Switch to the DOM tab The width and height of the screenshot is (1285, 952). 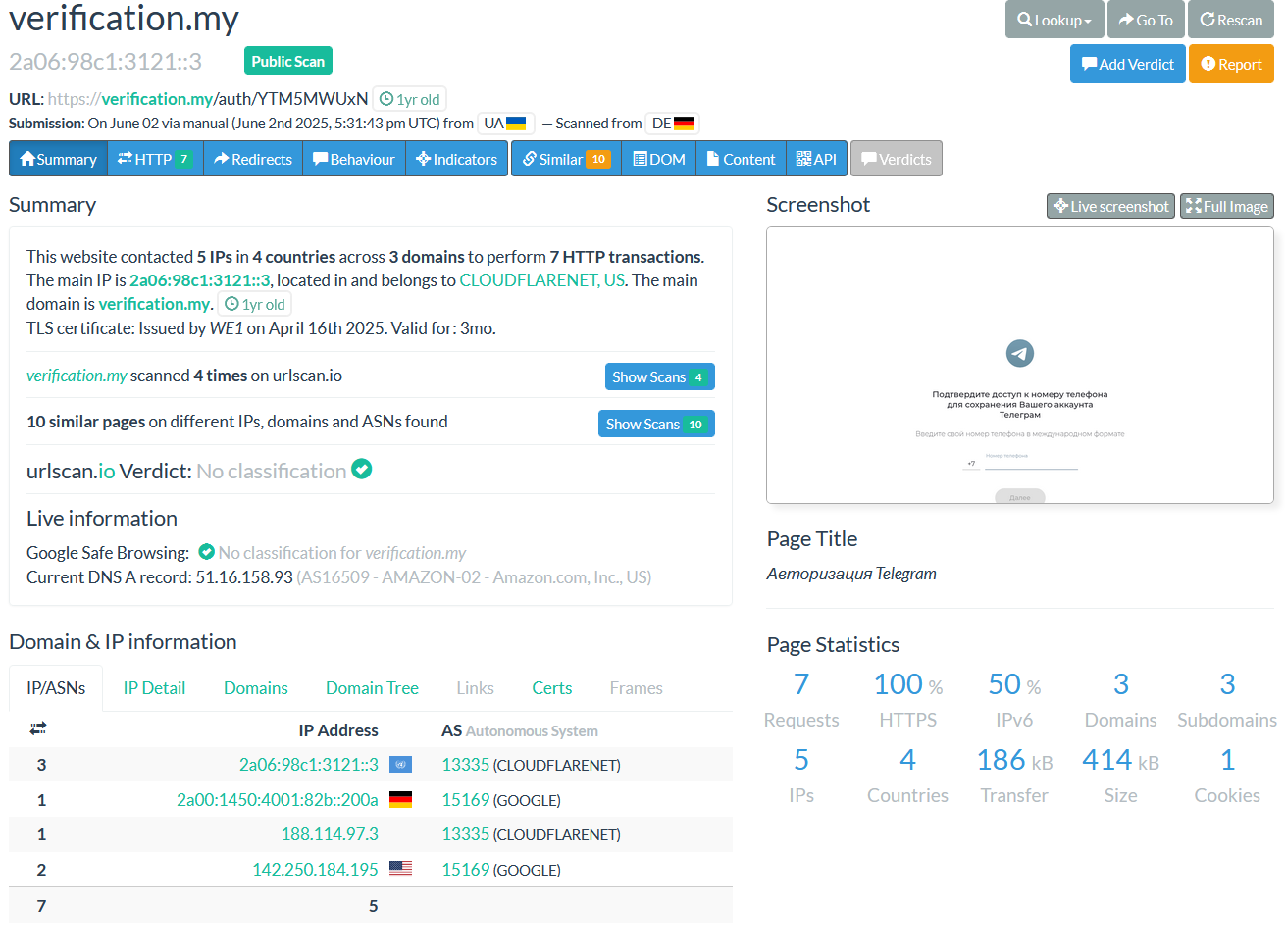pyautogui.click(x=659, y=159)
